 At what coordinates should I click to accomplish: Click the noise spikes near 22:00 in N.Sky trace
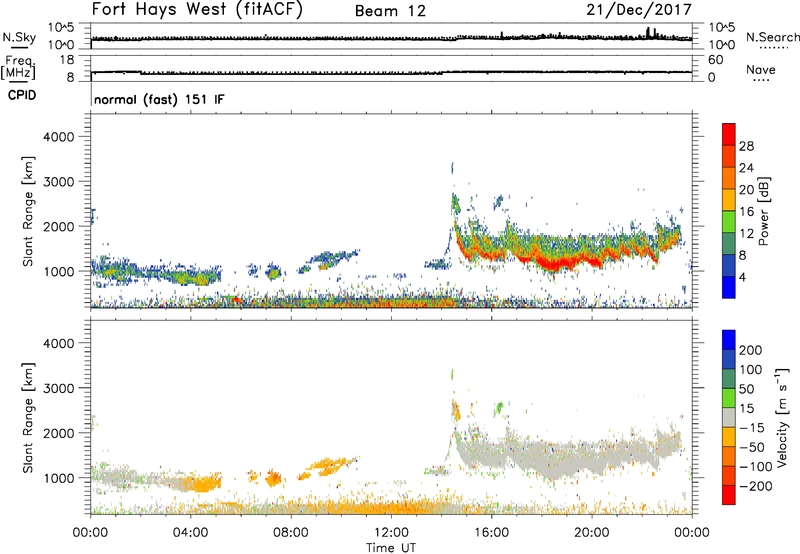click(x=651, y=33)
